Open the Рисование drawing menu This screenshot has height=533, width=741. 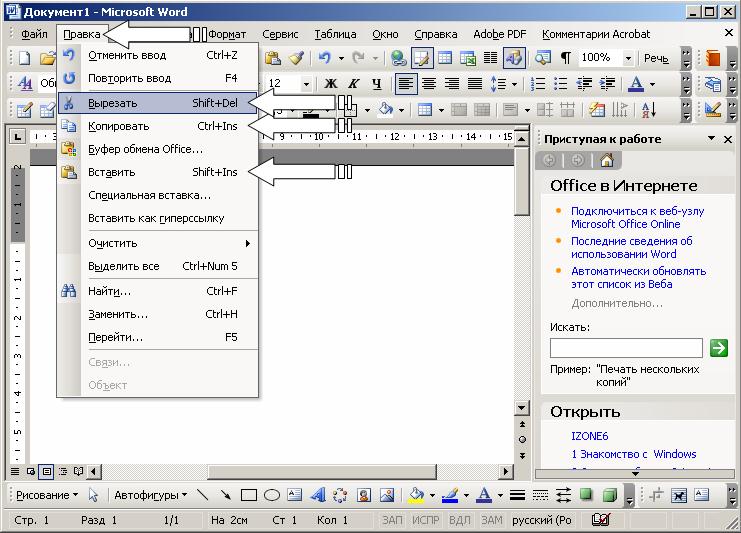pos(46,495)
